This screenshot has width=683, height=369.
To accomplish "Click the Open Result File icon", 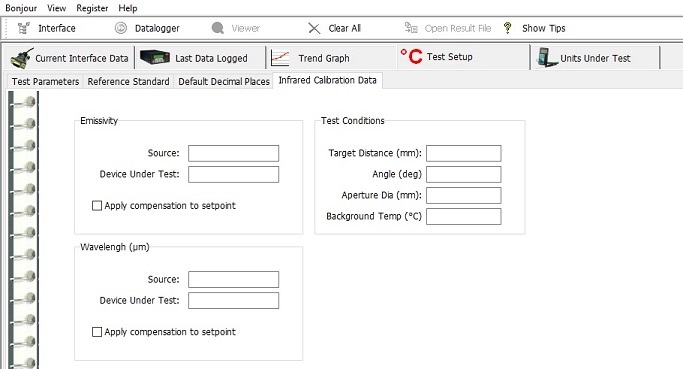I will pyautogui.click(x=411, y=28).
